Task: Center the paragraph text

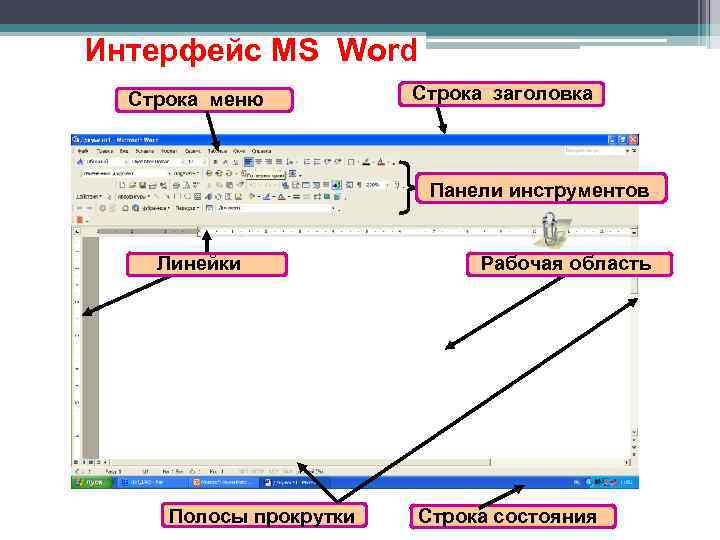Action: coord(259,162)
